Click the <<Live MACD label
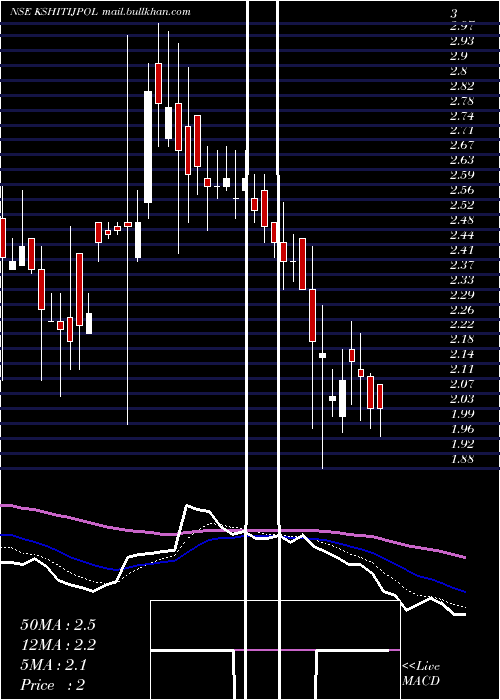 pyautogui.click(x=421, y=673)
